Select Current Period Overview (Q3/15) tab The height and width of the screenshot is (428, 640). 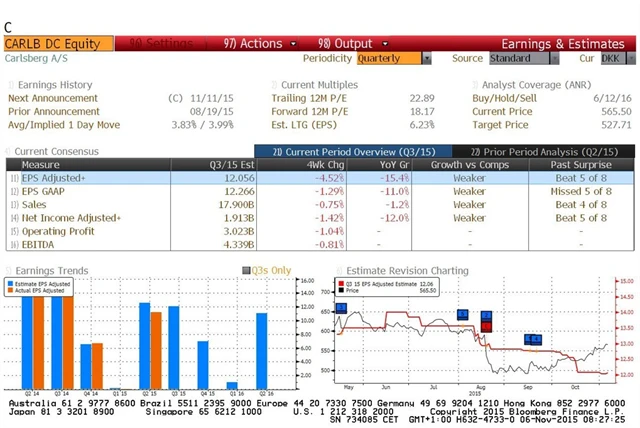click(338, 151)
